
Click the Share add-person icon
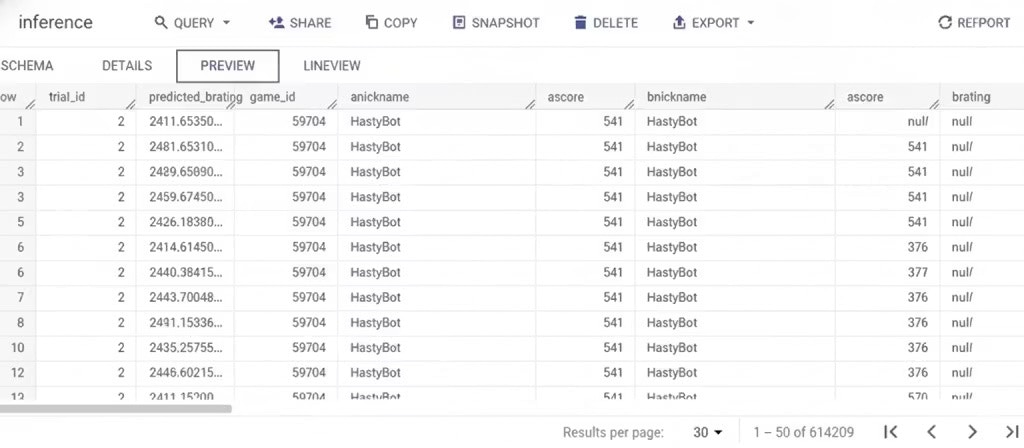coord(277,23)
